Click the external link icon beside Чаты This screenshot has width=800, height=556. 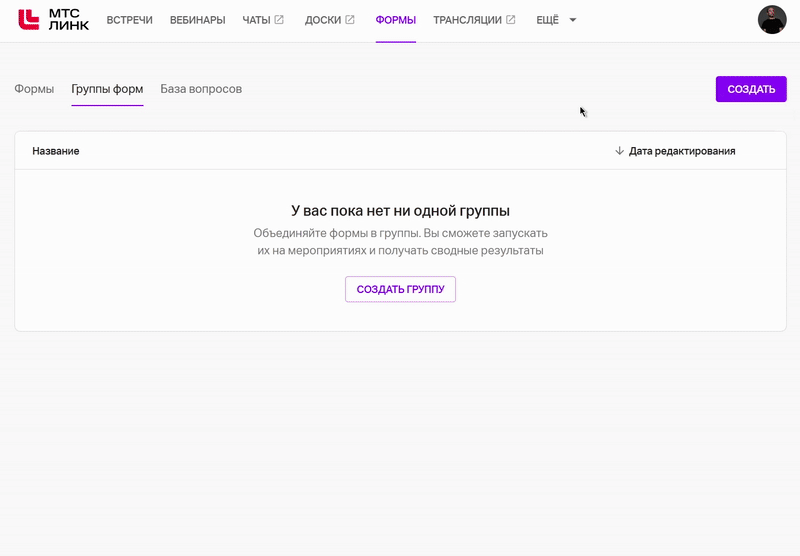pos(279,20)
